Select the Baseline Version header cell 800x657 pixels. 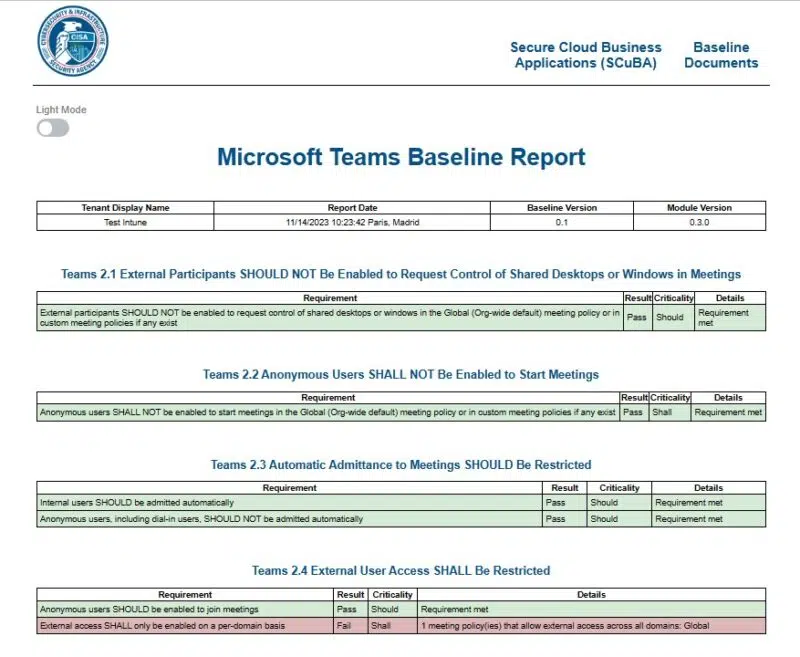562,207
